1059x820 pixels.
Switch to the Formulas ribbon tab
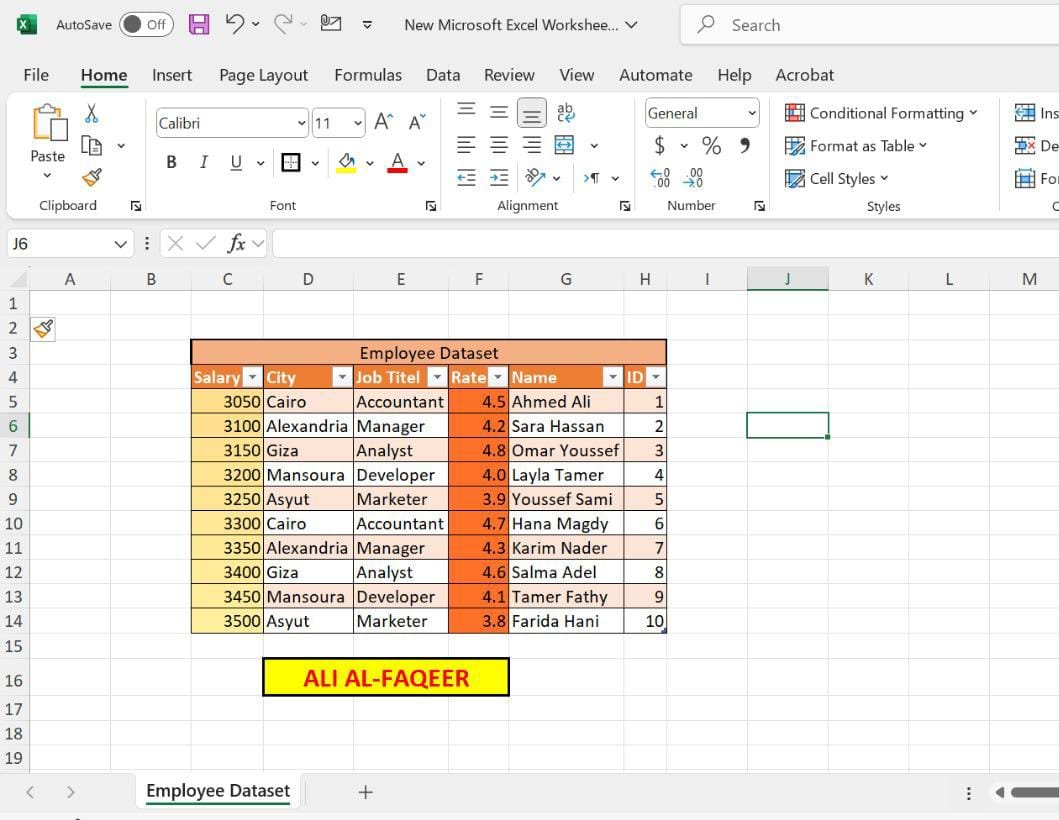click(367, 75)
